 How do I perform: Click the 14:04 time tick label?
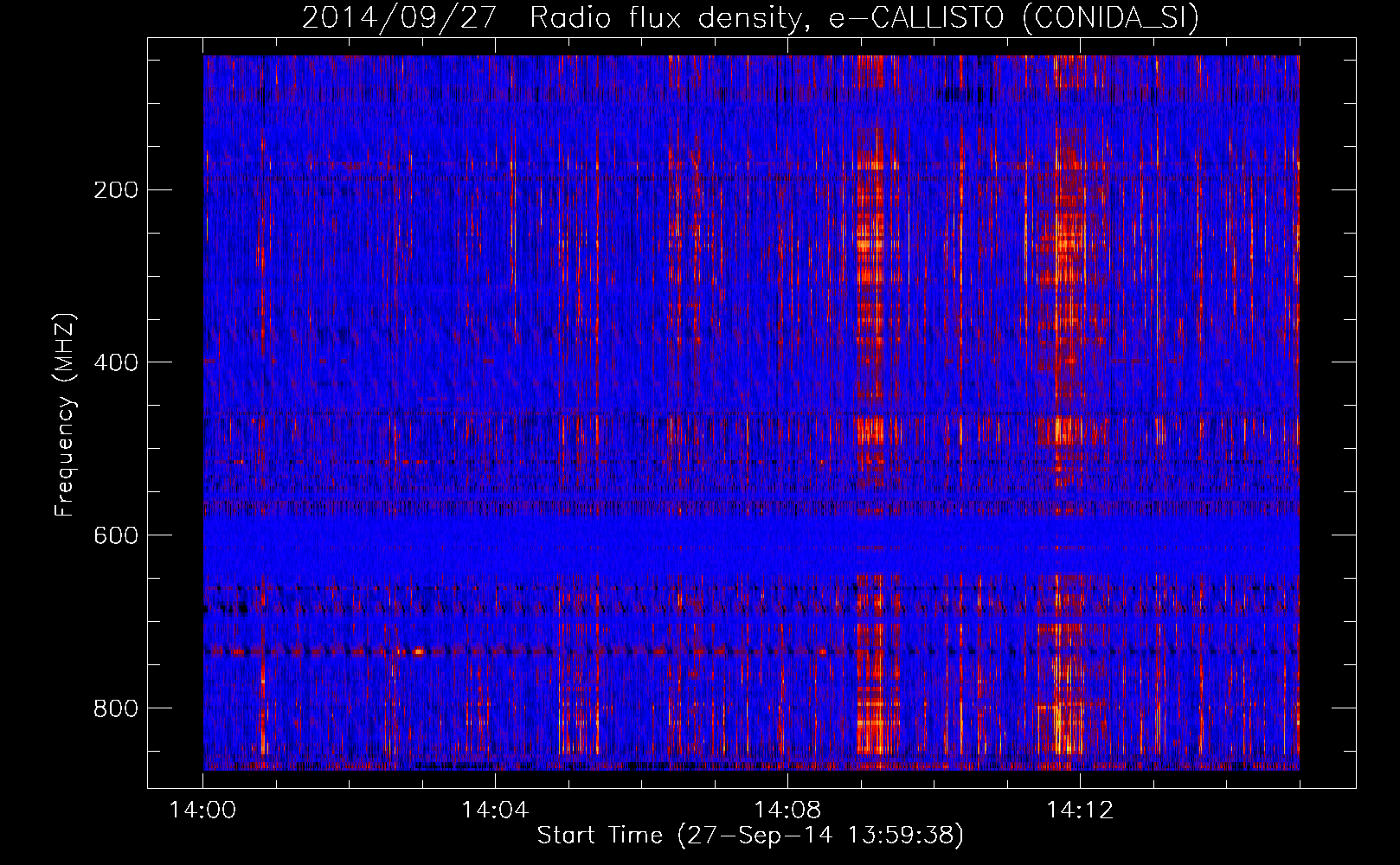[495, 811]
